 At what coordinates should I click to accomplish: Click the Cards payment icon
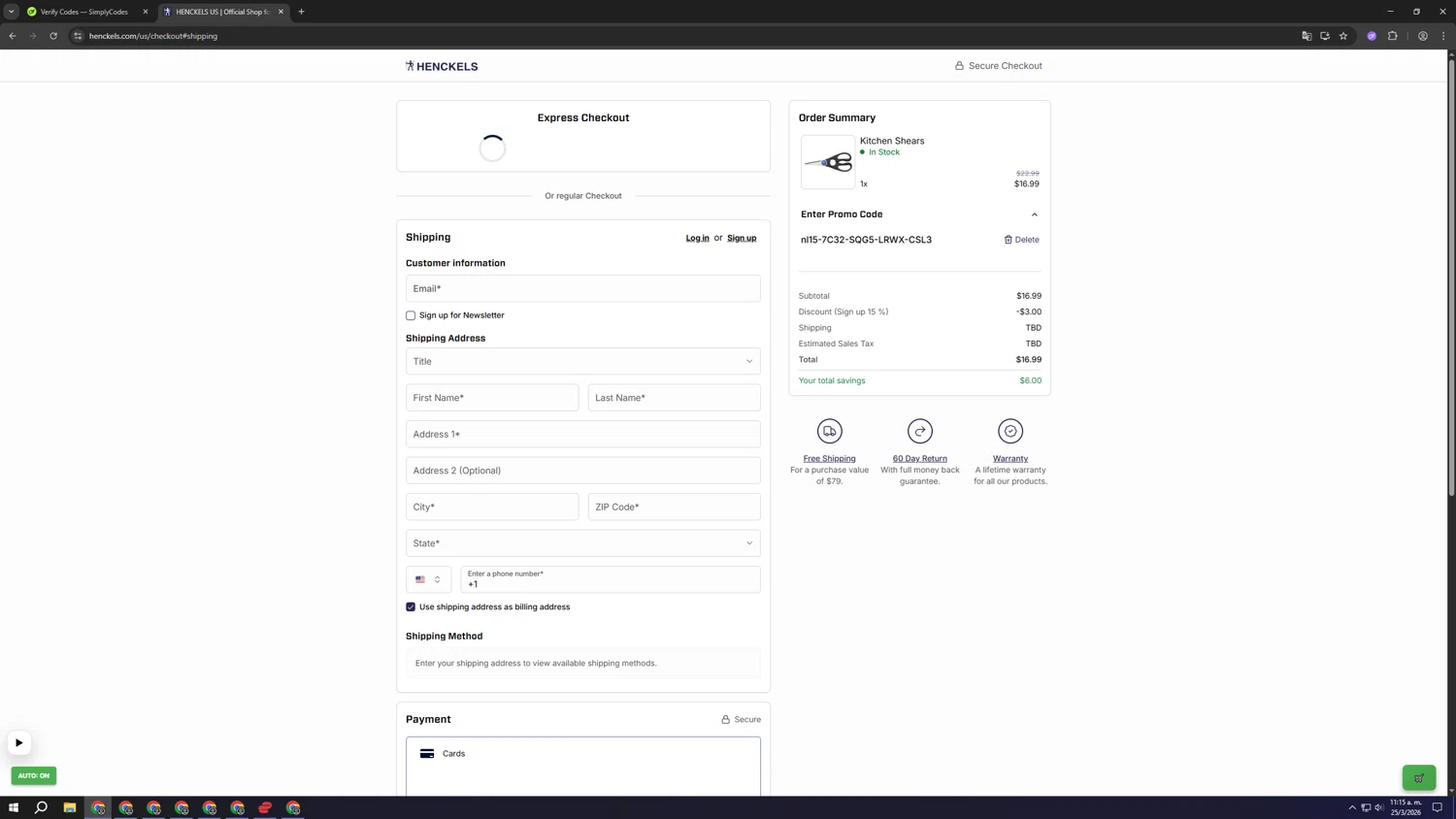pyautogui.click(x=427, y=754)
